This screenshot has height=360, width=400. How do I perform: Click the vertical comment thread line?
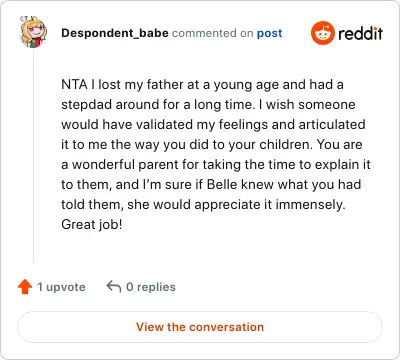click(x=34, y=157)
